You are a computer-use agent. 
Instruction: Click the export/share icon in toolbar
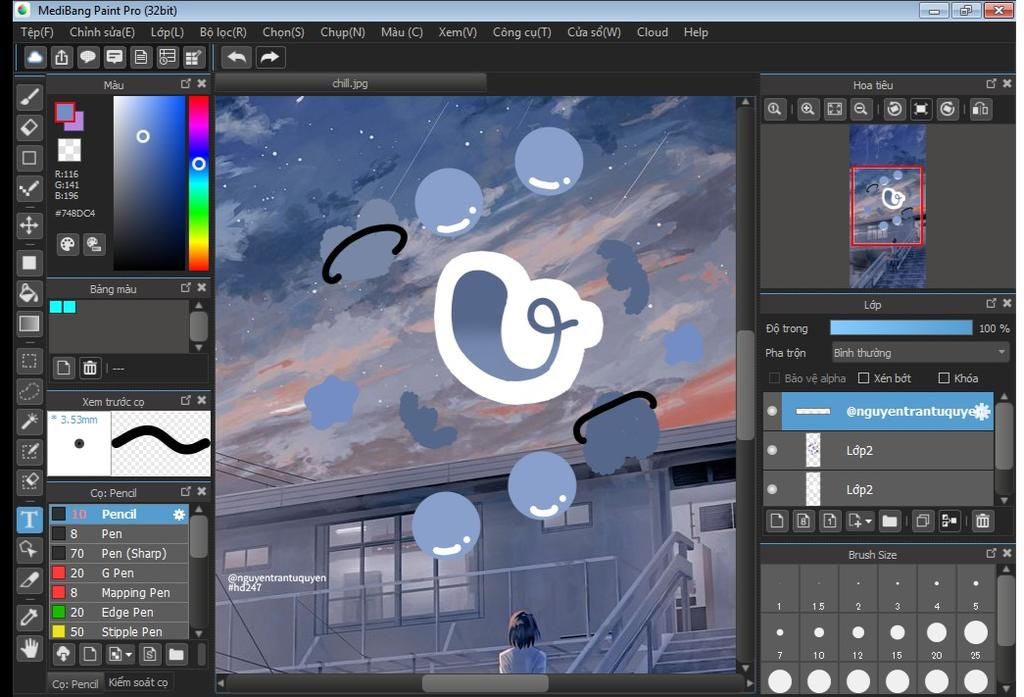tap(61, 57)
